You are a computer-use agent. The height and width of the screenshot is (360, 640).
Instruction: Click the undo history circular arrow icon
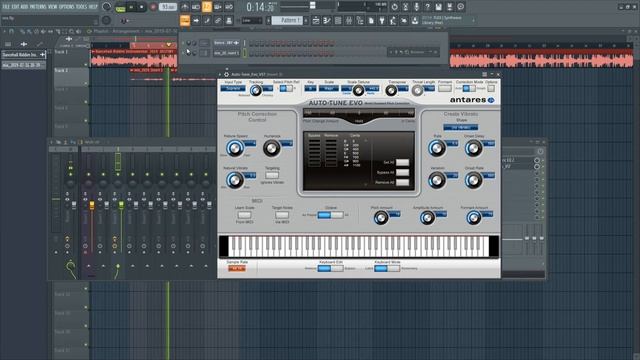(394, 7)
